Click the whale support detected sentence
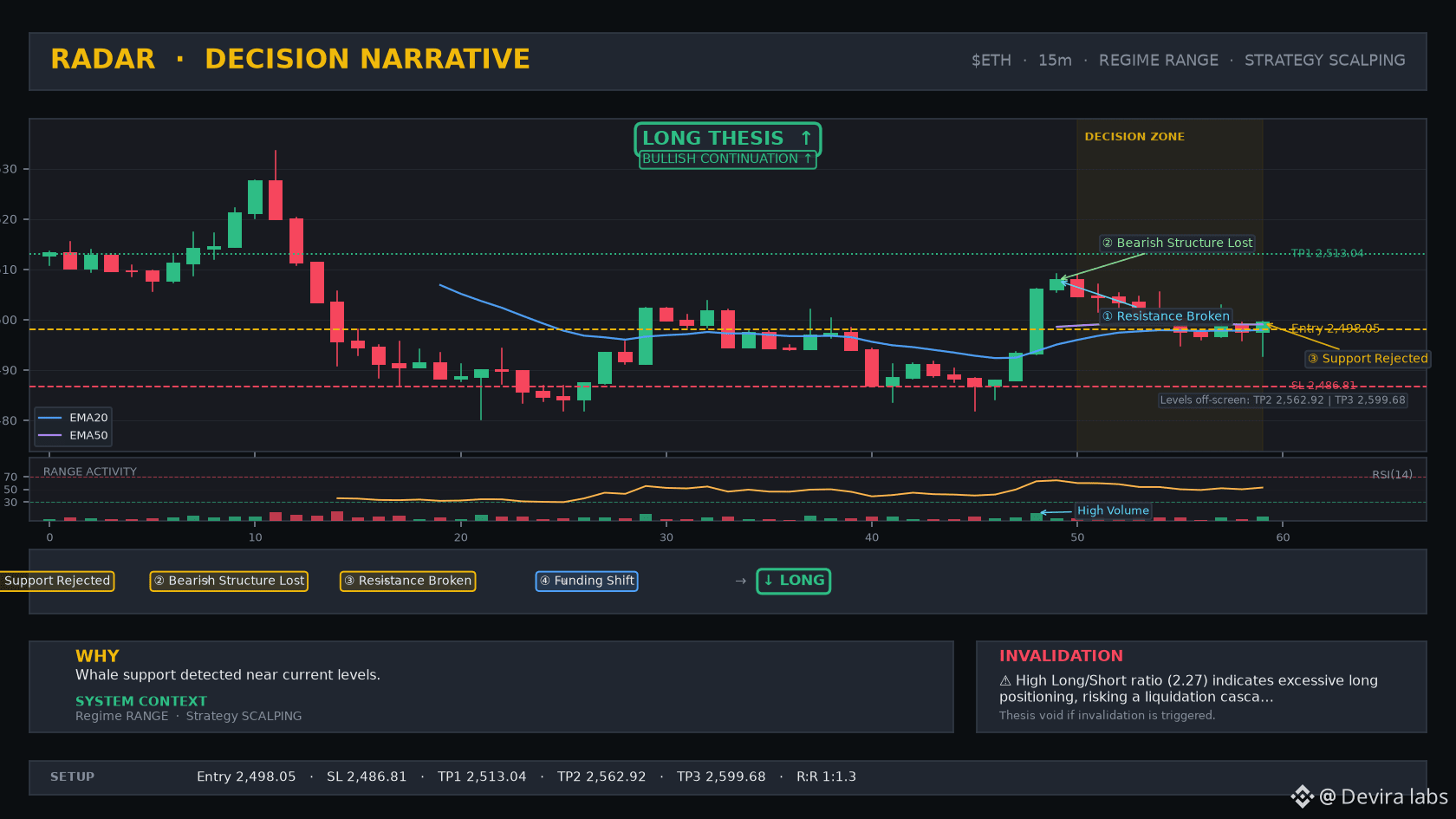 [228, 675]
